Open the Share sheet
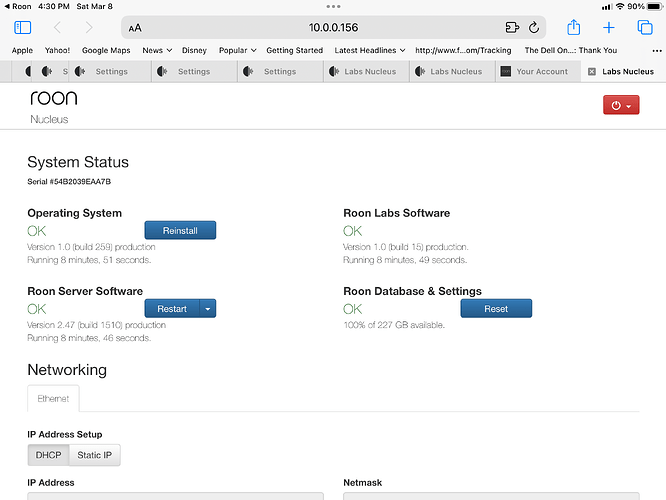Image resolution: width=666 pixels, height=500 pixels. click(x=573, y=27)
